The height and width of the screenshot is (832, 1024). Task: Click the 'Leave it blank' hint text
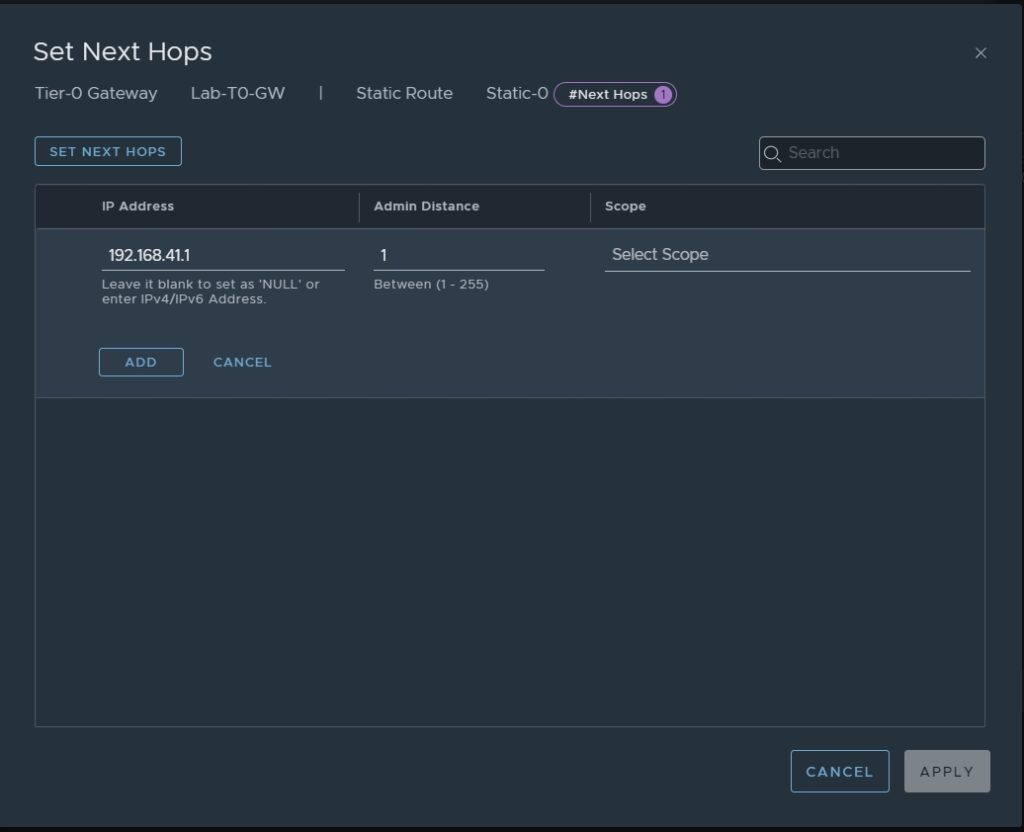(210, 292)
